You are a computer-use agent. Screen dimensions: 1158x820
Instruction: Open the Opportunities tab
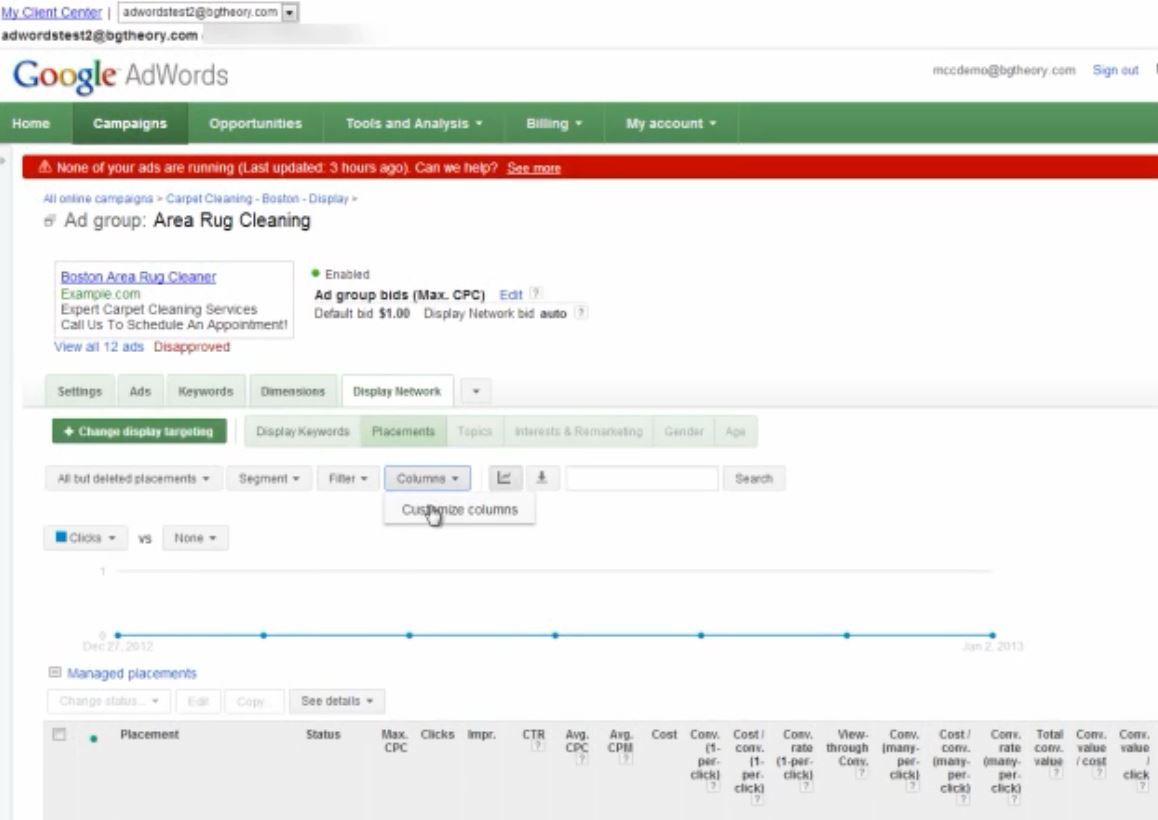click(256, 123)
